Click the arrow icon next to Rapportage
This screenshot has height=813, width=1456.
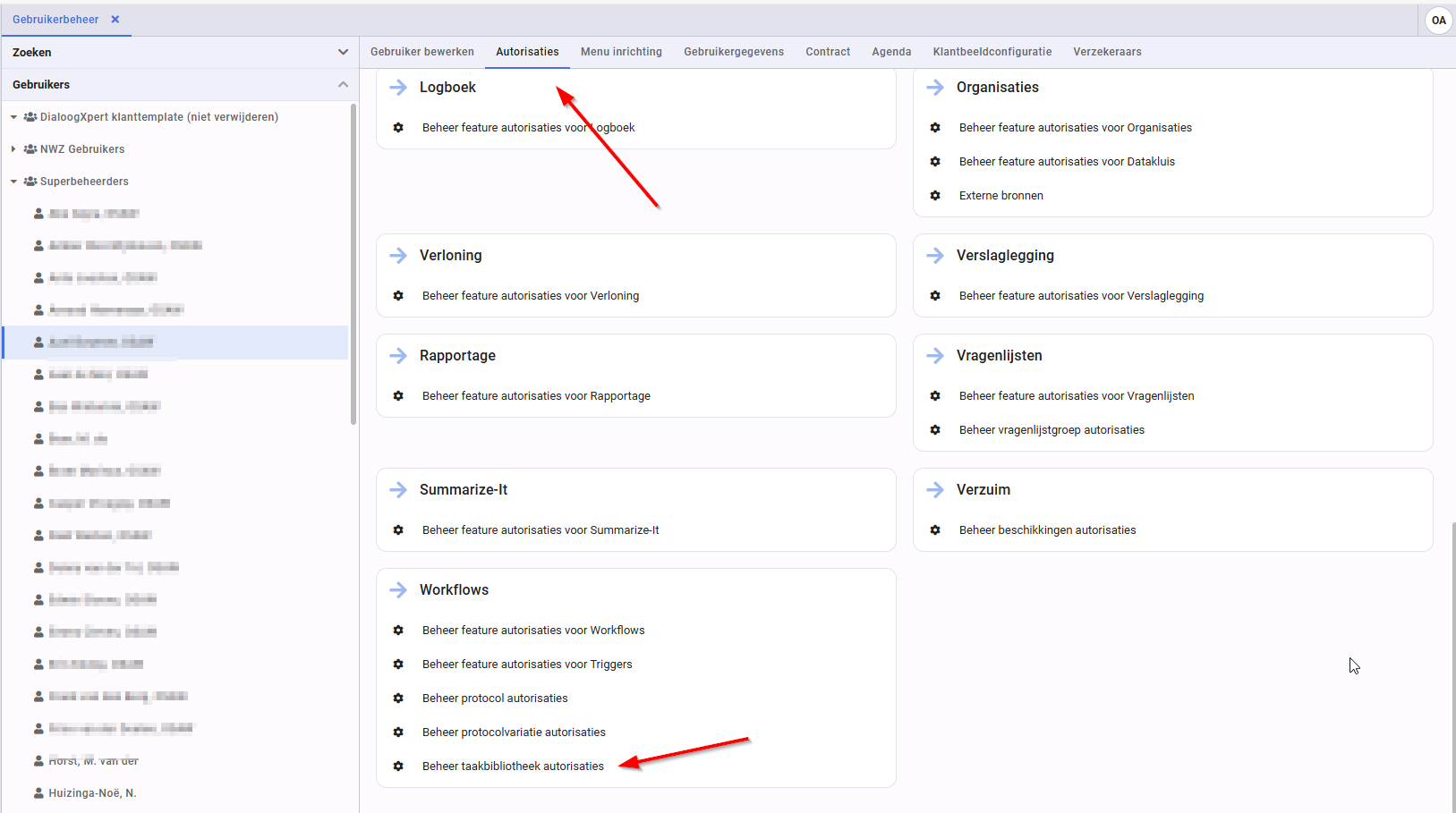coord(398,355)
